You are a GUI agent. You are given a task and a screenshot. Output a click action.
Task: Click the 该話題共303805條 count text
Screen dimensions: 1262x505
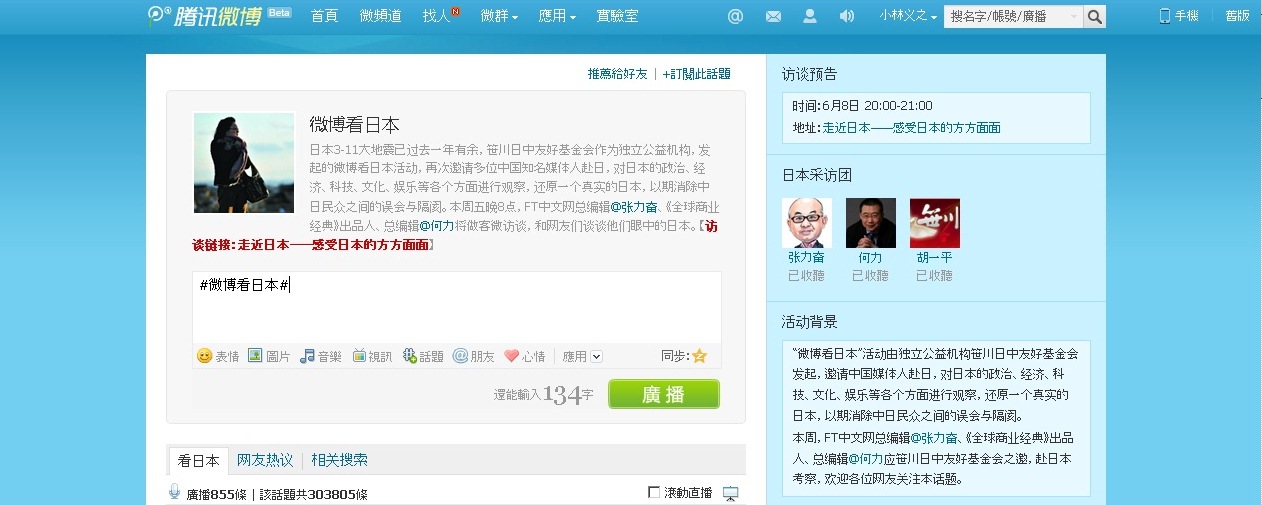(x=313, y=494)
